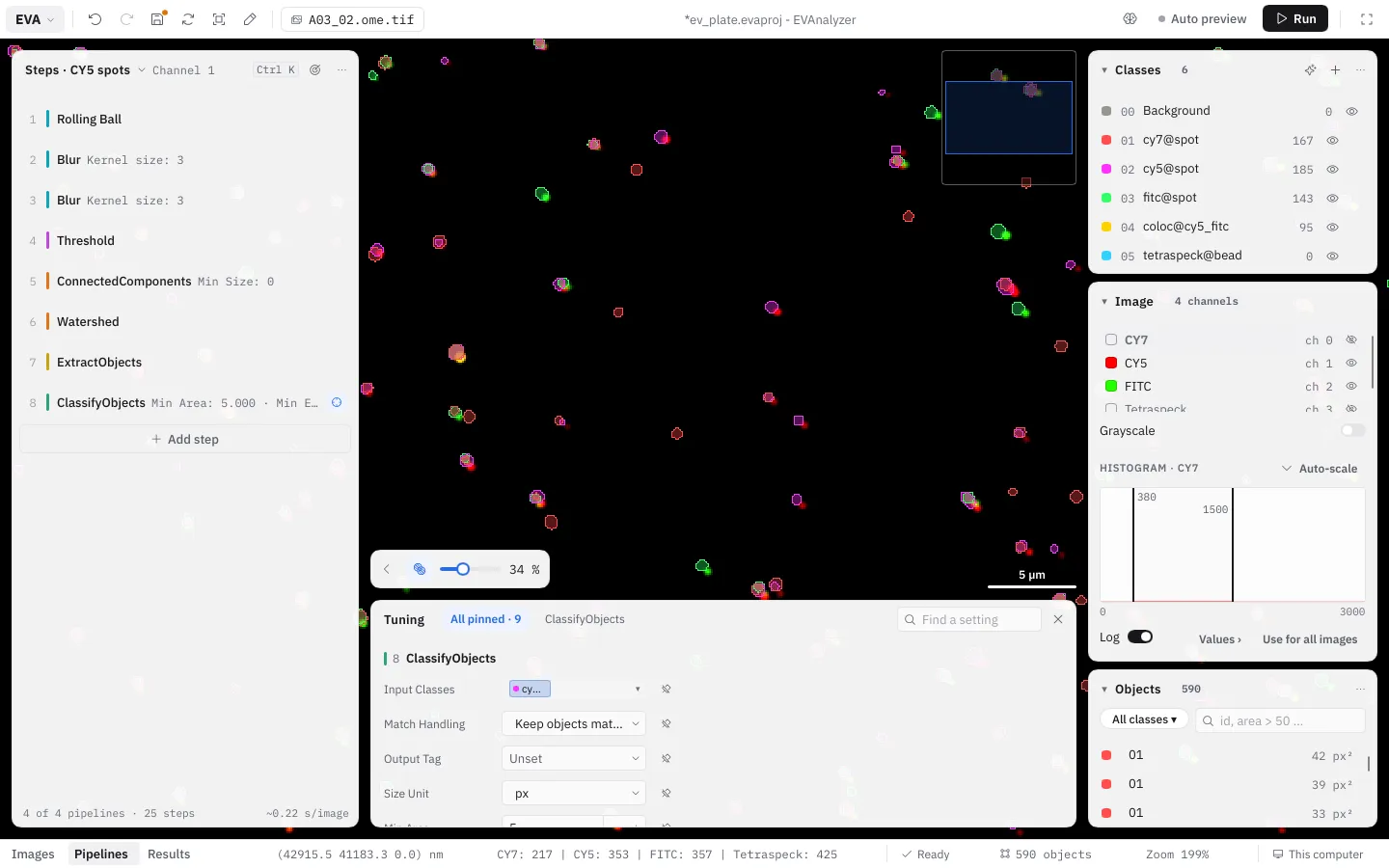Screen dimensions: 1389x868
Task: Click the fit-to-view frame icon
Action: pos(219,19)
